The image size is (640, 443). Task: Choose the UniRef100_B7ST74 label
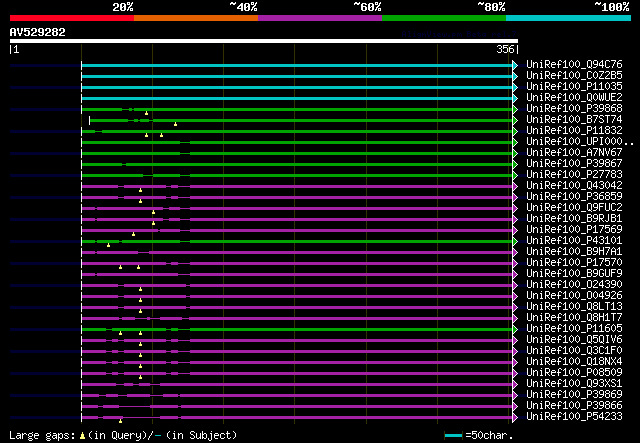(x=574, y=120)
